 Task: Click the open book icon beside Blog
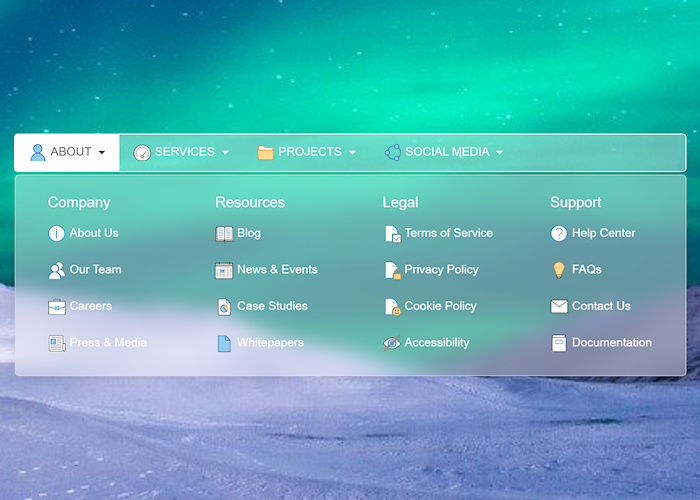pyautogui.click(x=224, y=233)
